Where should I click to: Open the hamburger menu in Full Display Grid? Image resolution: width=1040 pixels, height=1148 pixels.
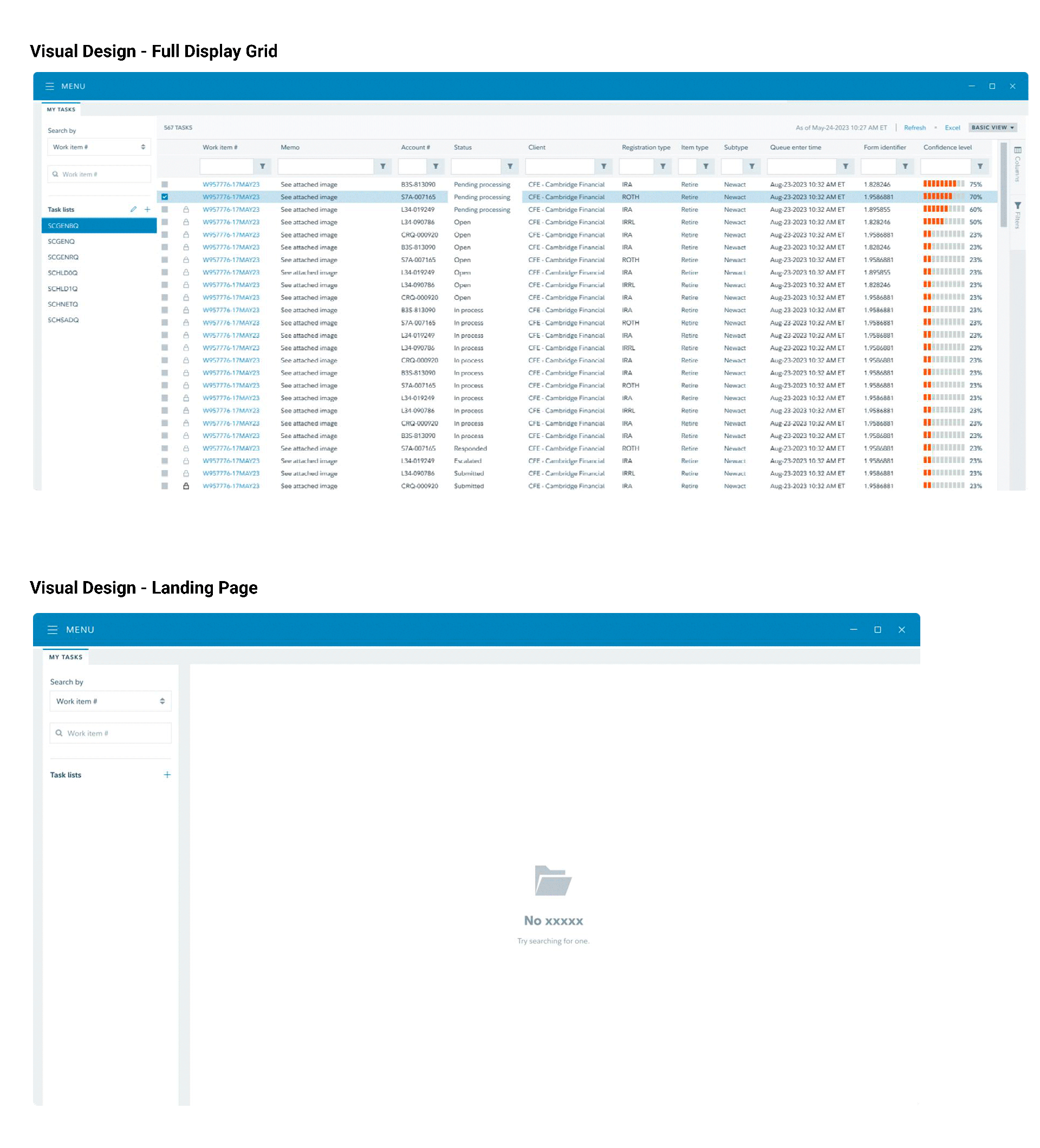49,87
